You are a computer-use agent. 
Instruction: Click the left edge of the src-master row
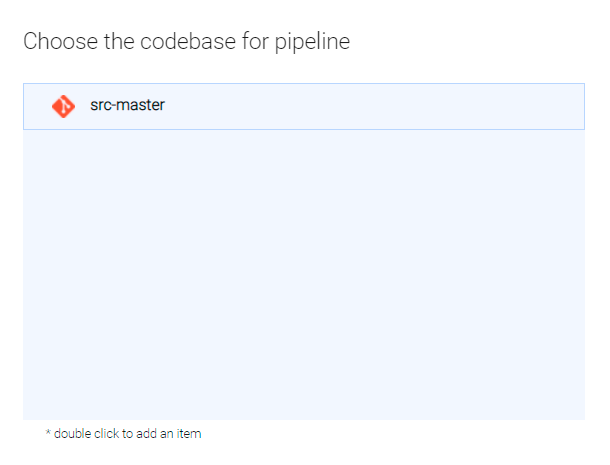(x=32, y=106)
